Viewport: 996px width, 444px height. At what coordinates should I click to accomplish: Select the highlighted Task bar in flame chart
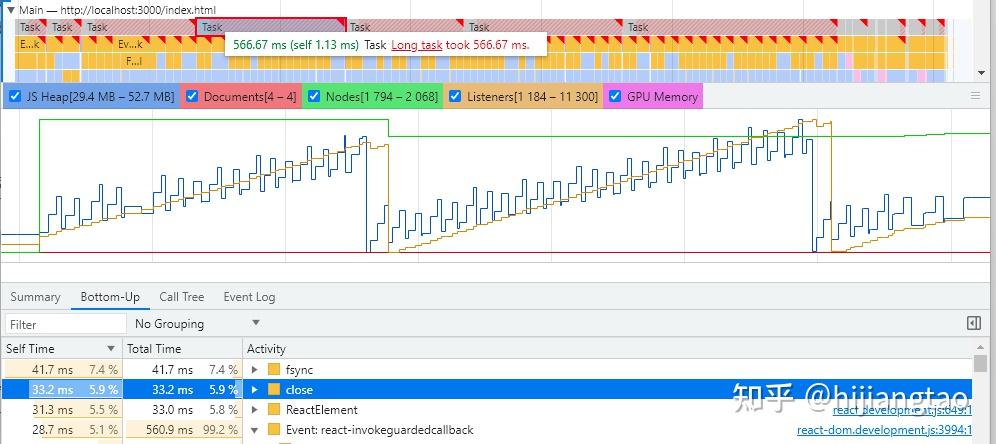coord(271,27)
